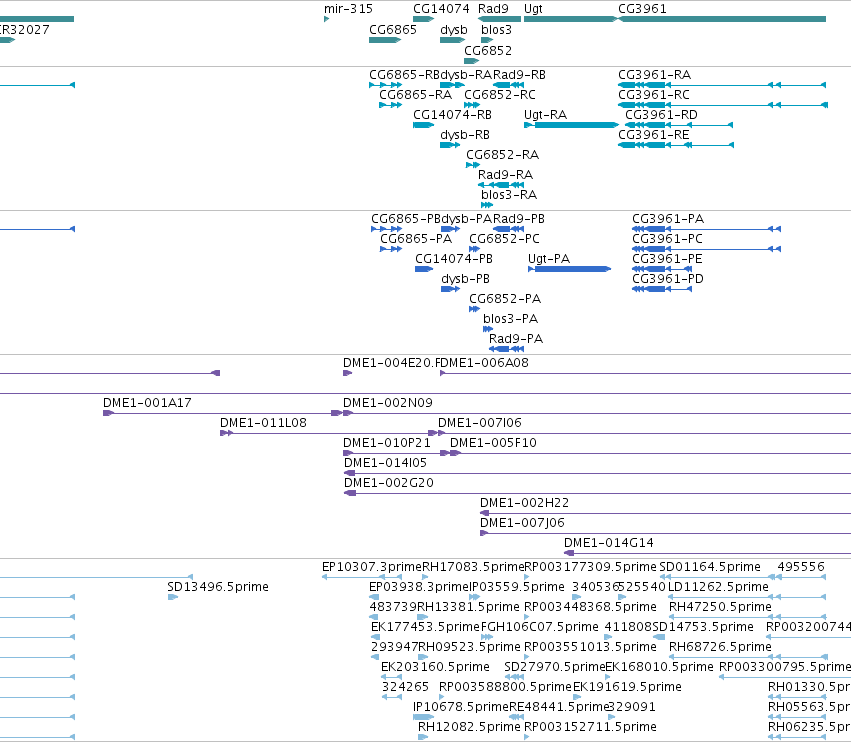Select EST RH47250.5prime
Screen dimensions: 851x742
point(720,607)
